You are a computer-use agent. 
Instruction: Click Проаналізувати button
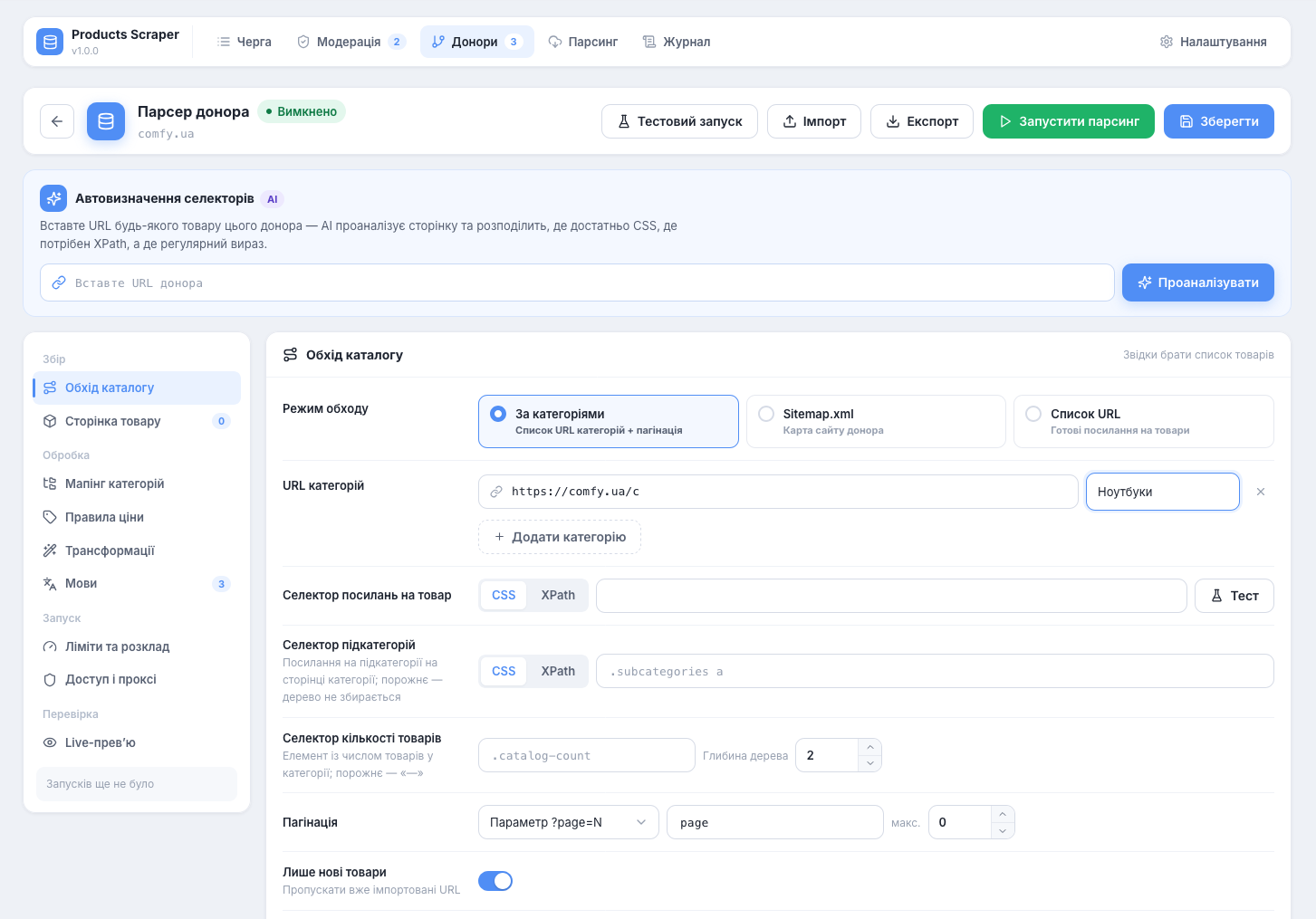pyautogui.click(x=1198, y=282)
